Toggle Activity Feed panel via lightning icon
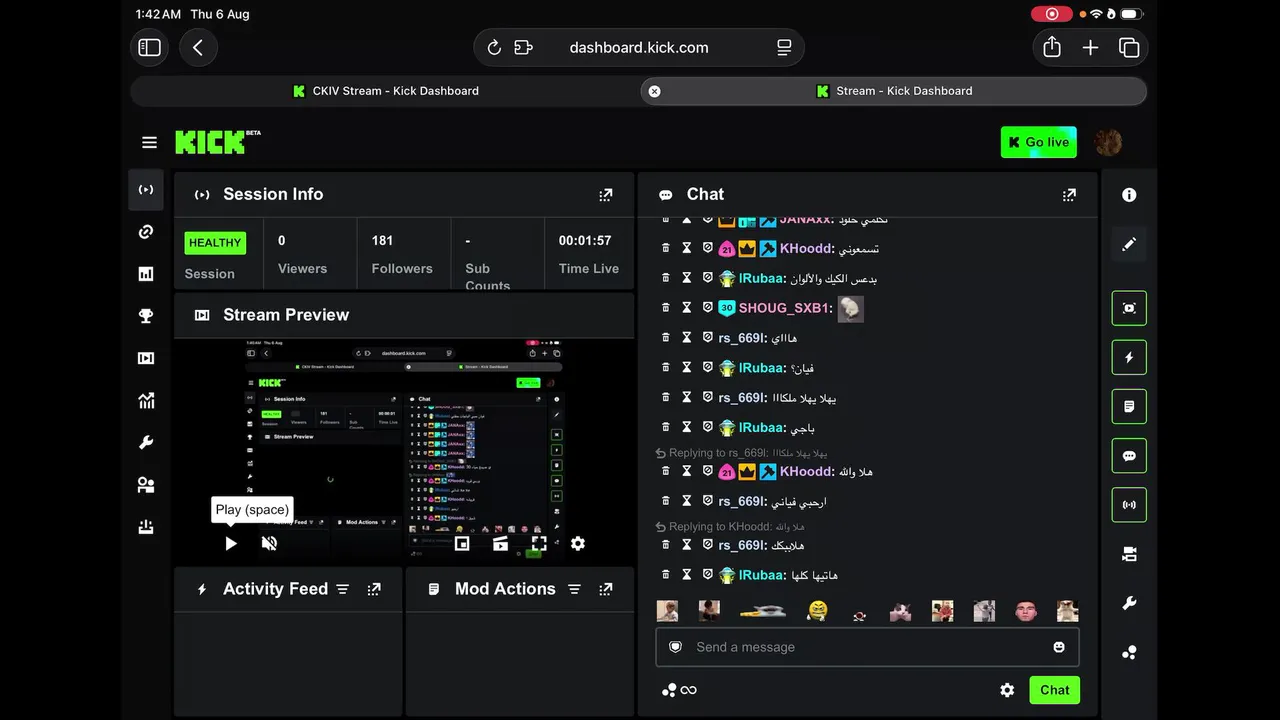Screen dimensions: 1280x720 point(1129,357)
